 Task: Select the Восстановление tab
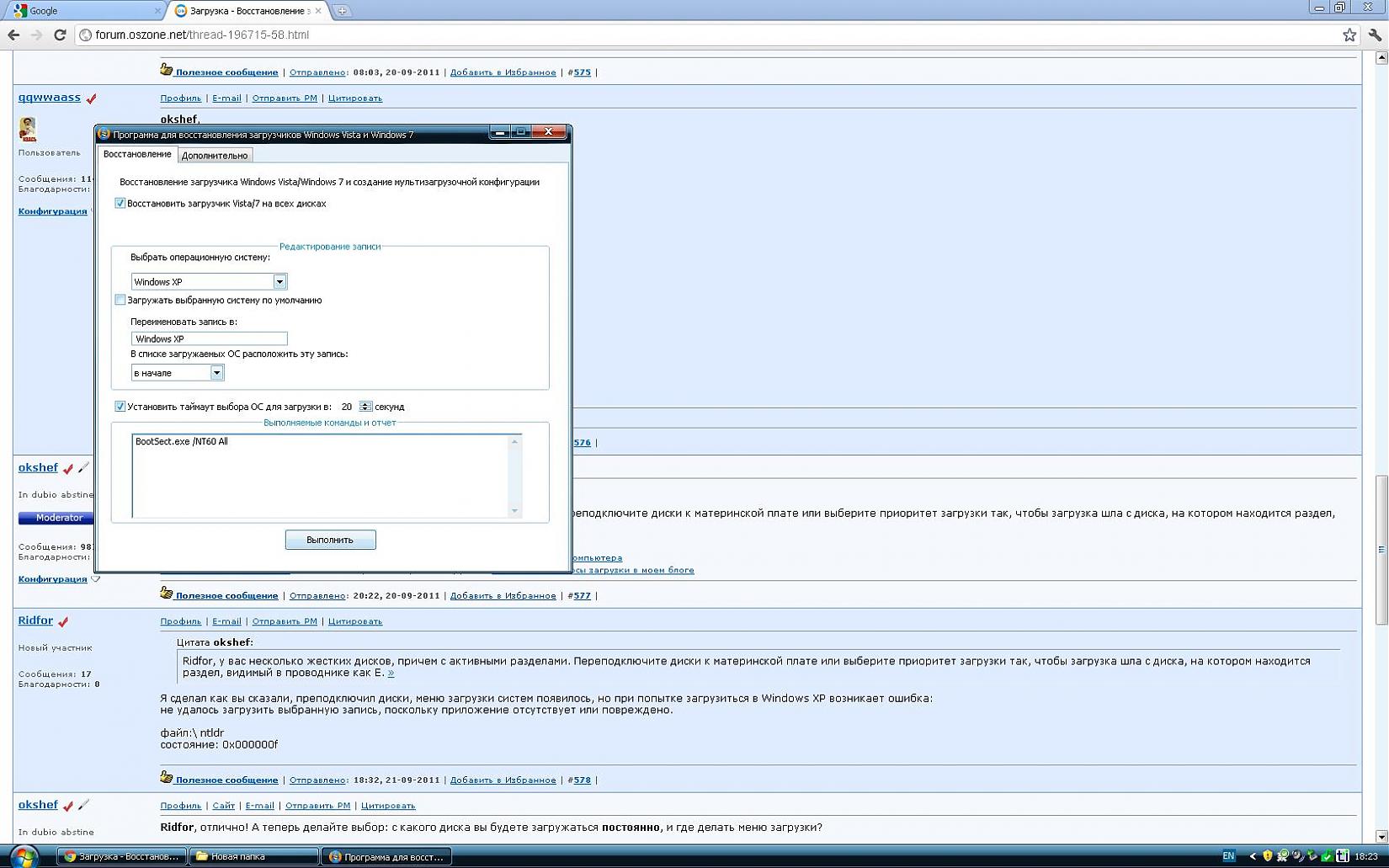pos(137,154)
